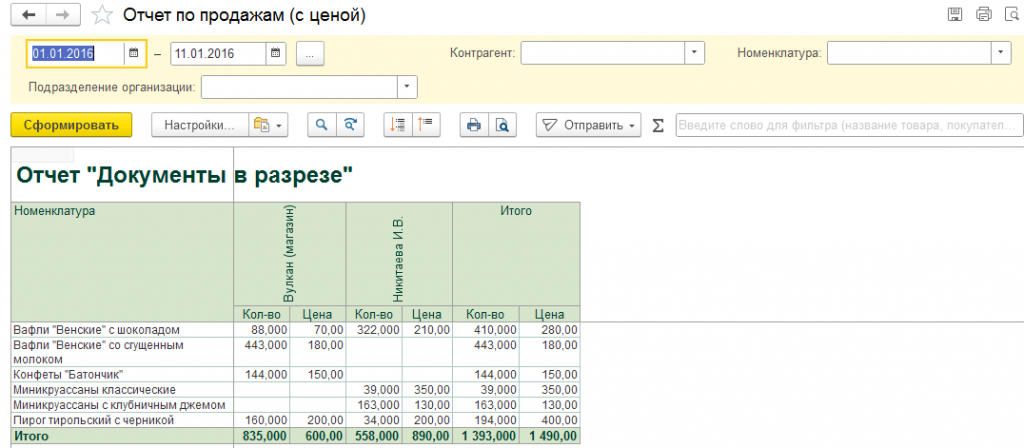This screenshot has width=1024, height=448.
Task: Add report to favorites with star icon
Action: click(x=102, y=15)
